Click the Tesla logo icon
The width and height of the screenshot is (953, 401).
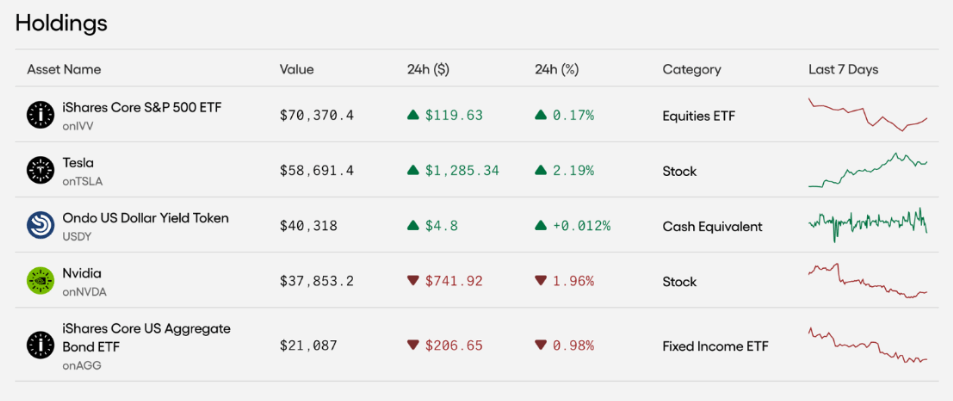tap(40, 171)
